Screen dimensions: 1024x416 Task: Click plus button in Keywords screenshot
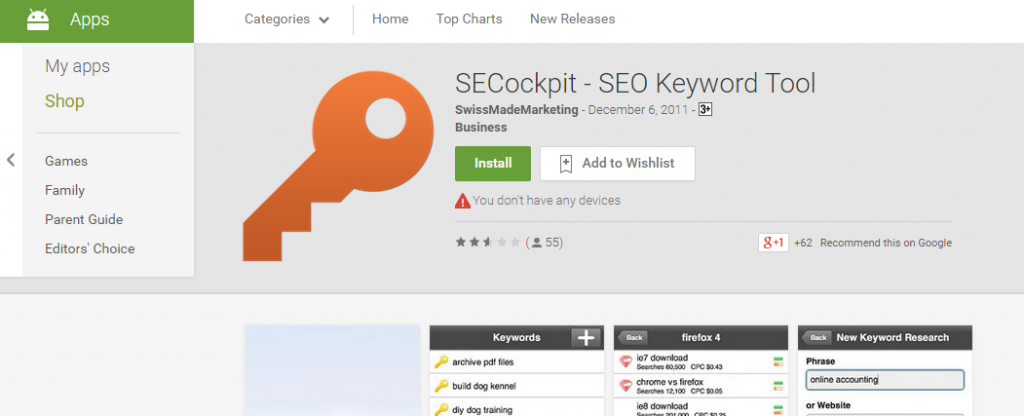[x=586, y=338]
